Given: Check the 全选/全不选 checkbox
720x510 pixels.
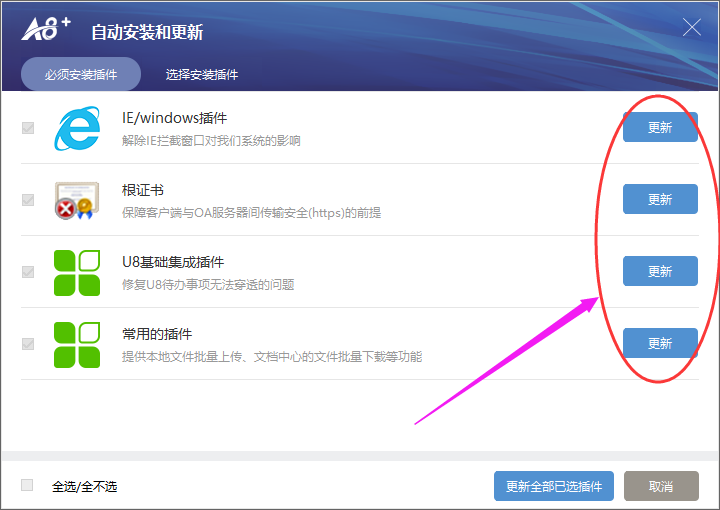Looking at the screenshot, I should pos(27,485).
